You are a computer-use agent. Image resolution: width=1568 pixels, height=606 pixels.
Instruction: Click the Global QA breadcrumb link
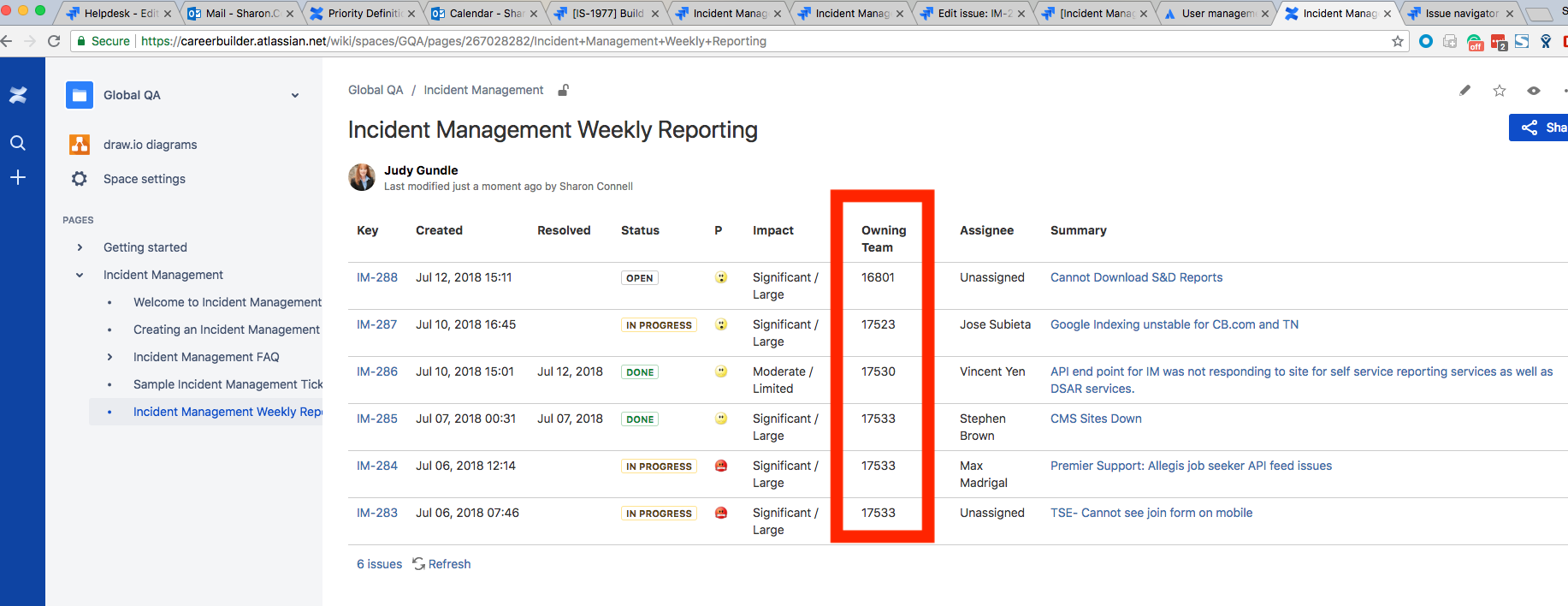(376, 90)
